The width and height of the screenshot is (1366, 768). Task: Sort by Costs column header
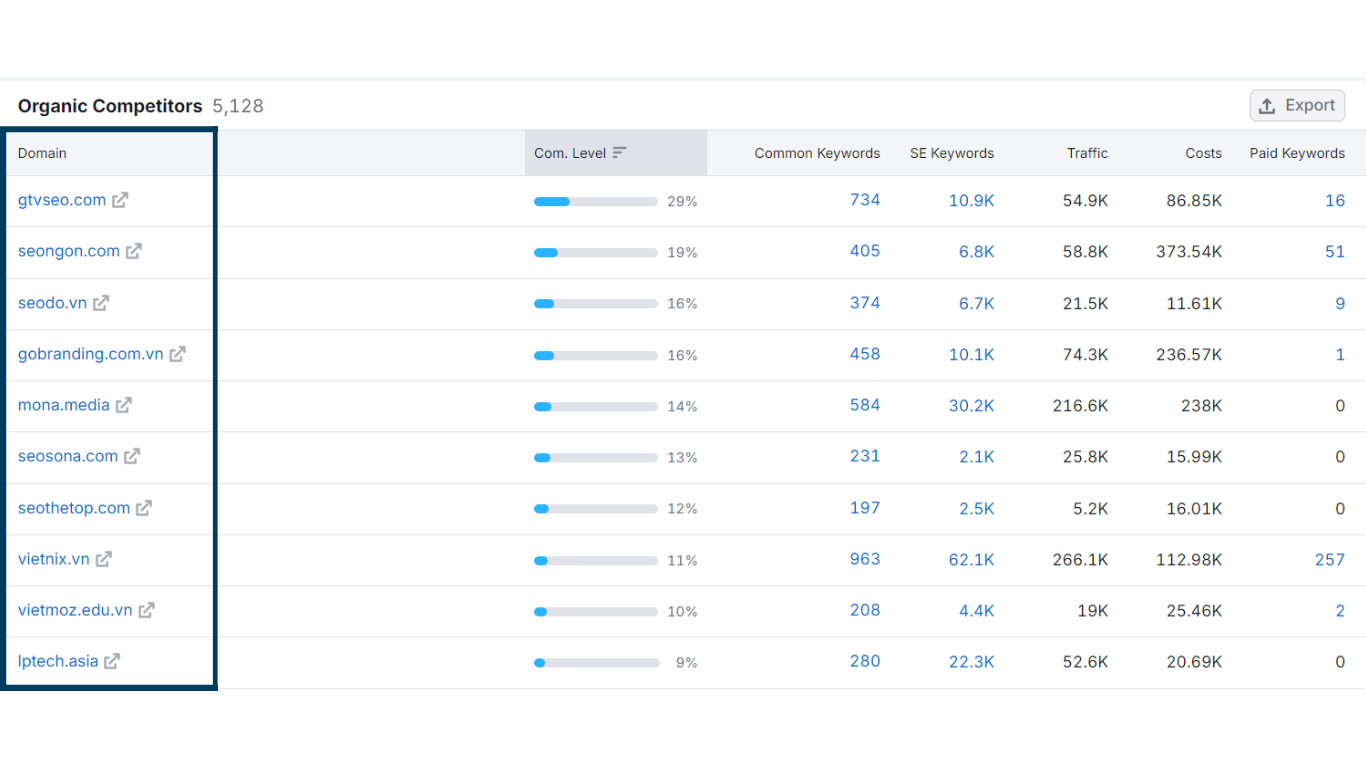pyautogui.click(x=1204, y=153)
